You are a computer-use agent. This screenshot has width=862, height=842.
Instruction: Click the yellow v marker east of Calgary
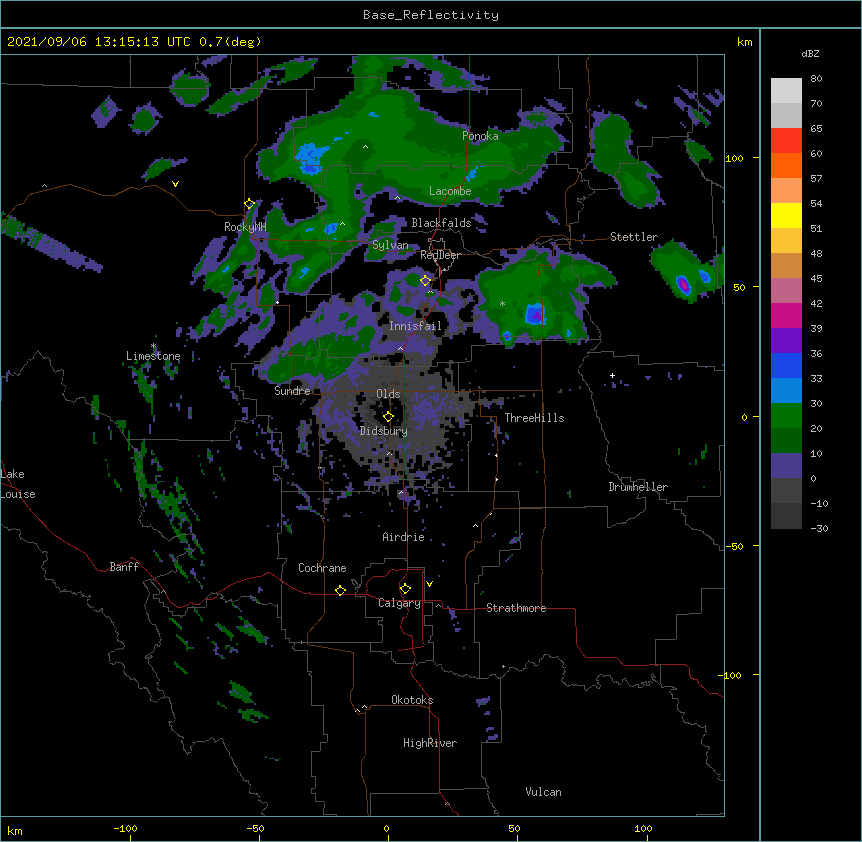429,584
